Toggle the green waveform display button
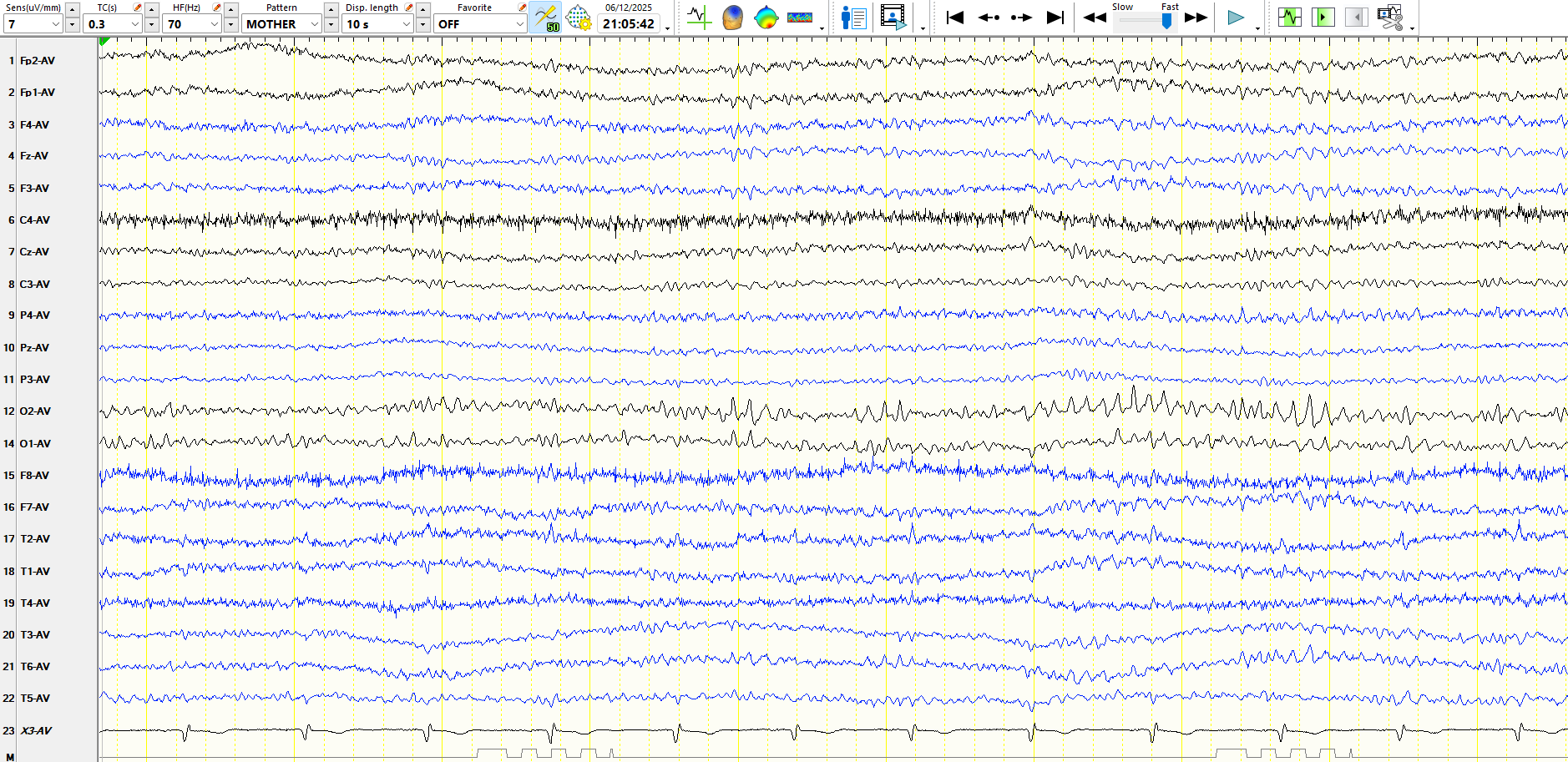Image resolution: width=1568 pixels, height=762 pixels. point(1289,18)
